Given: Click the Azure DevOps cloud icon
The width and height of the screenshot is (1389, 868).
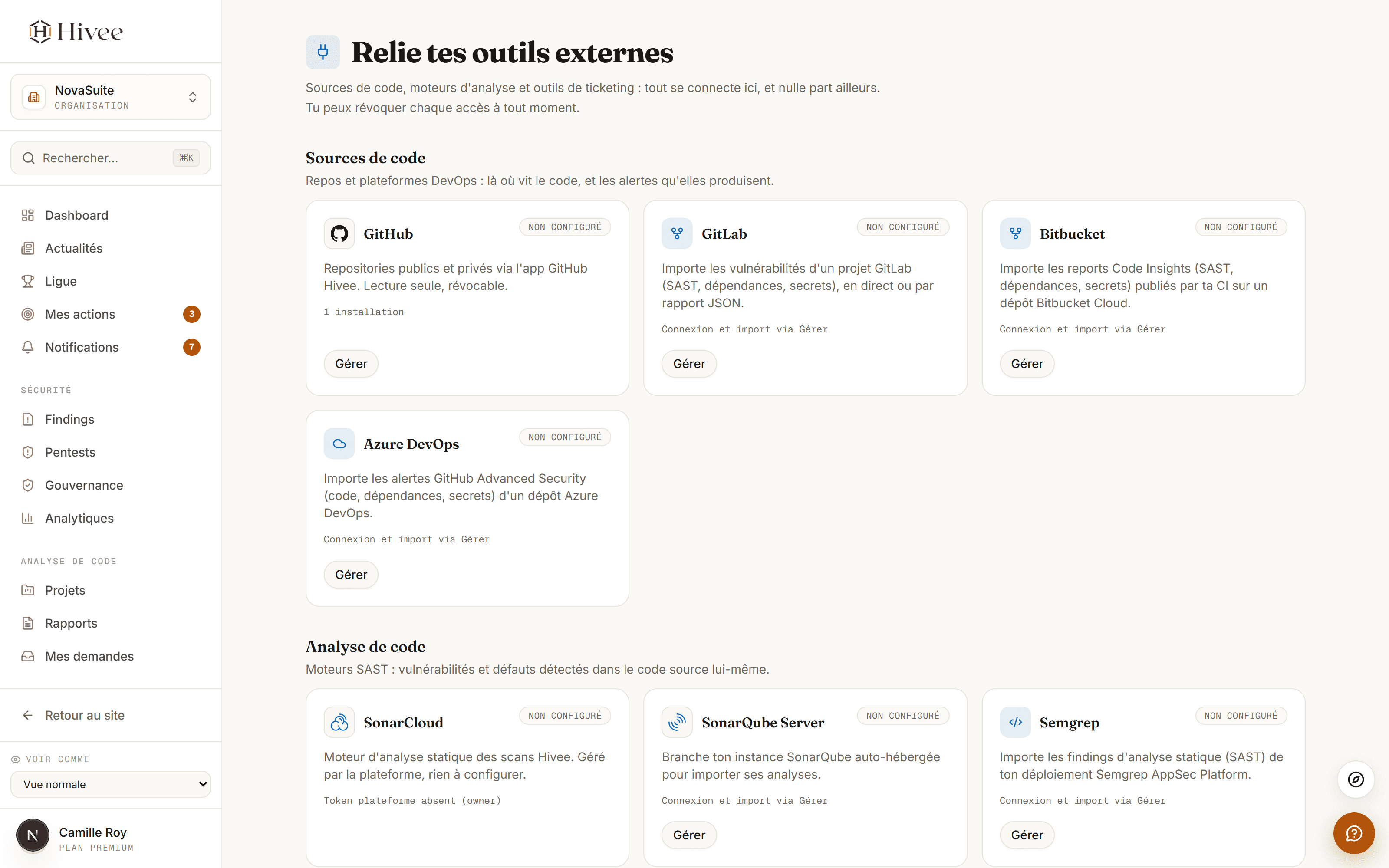Looking at the screenshot, I should (x=339, y=444).
